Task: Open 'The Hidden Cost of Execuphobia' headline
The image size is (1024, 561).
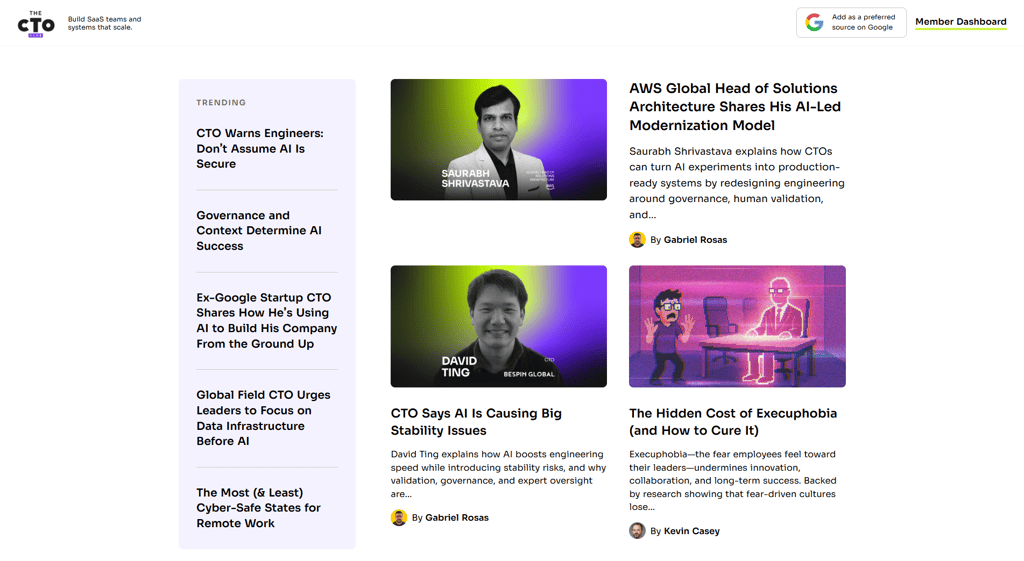Action: [733, 421]
